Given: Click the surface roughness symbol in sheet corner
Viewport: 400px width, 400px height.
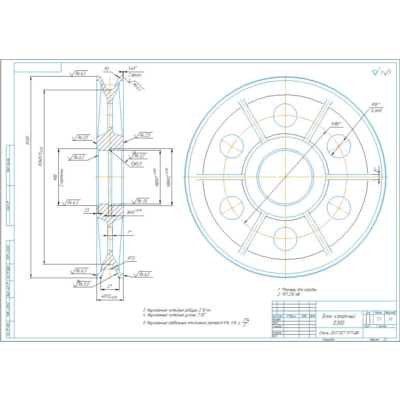Looking at the screenshot, I should (x=380, y=71).
